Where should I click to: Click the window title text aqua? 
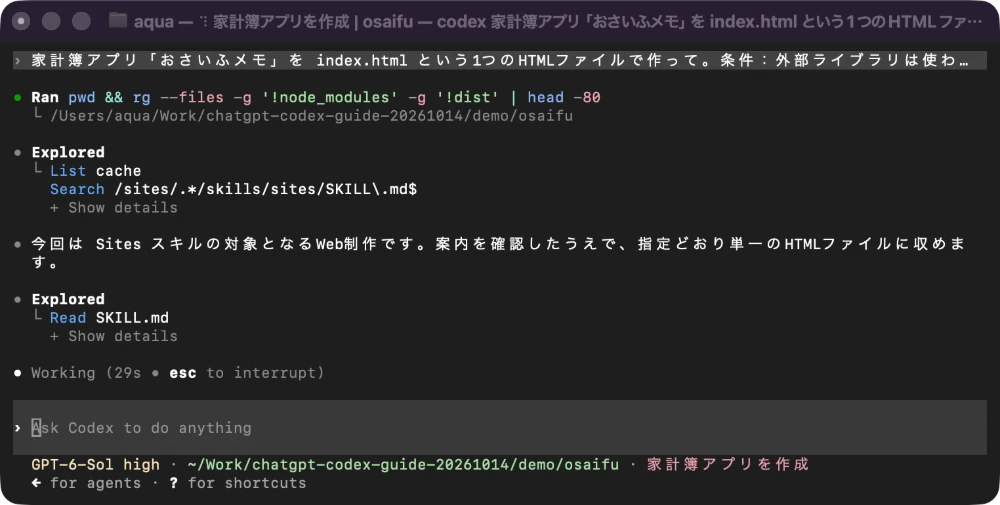(154, 22)
